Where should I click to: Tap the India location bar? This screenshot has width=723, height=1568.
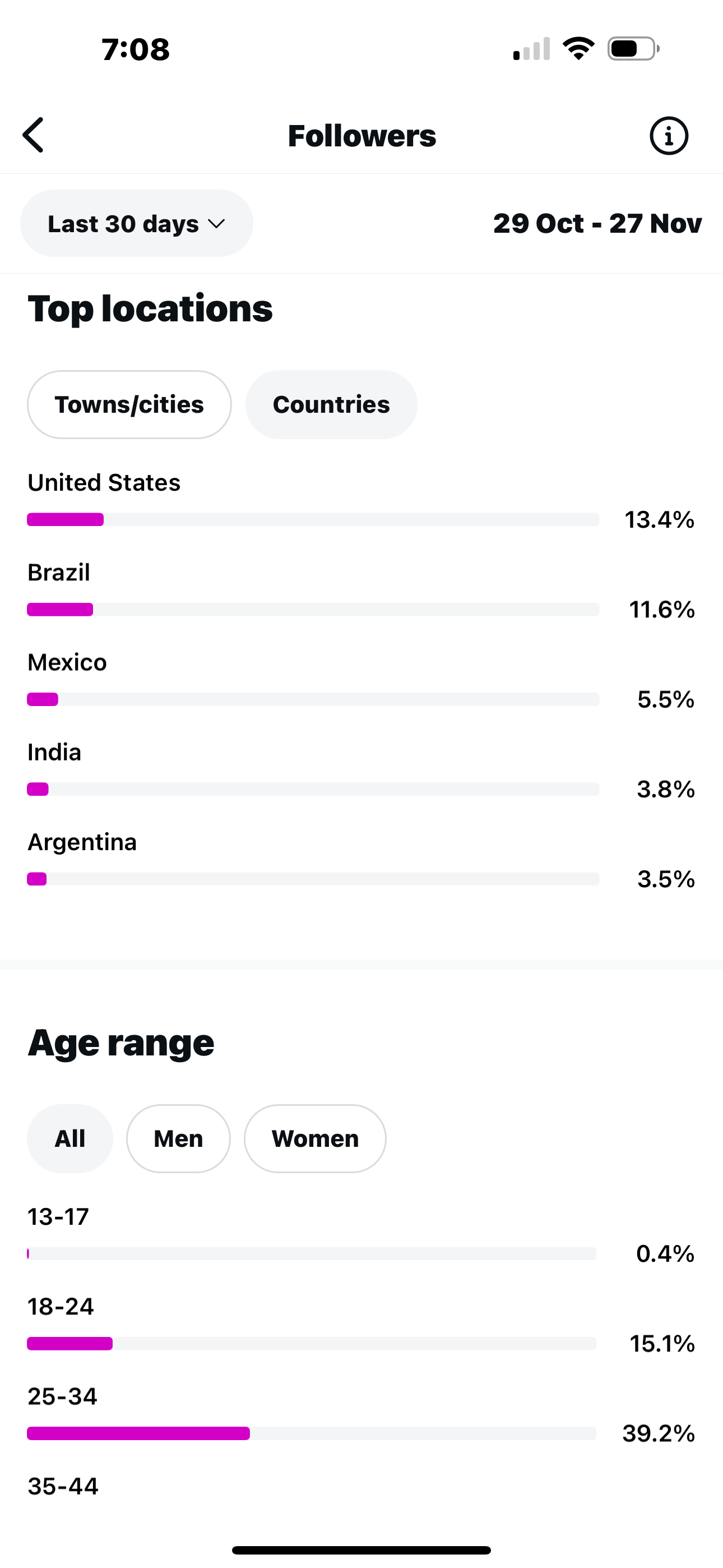pyautogui.click(x=313, y=790)
